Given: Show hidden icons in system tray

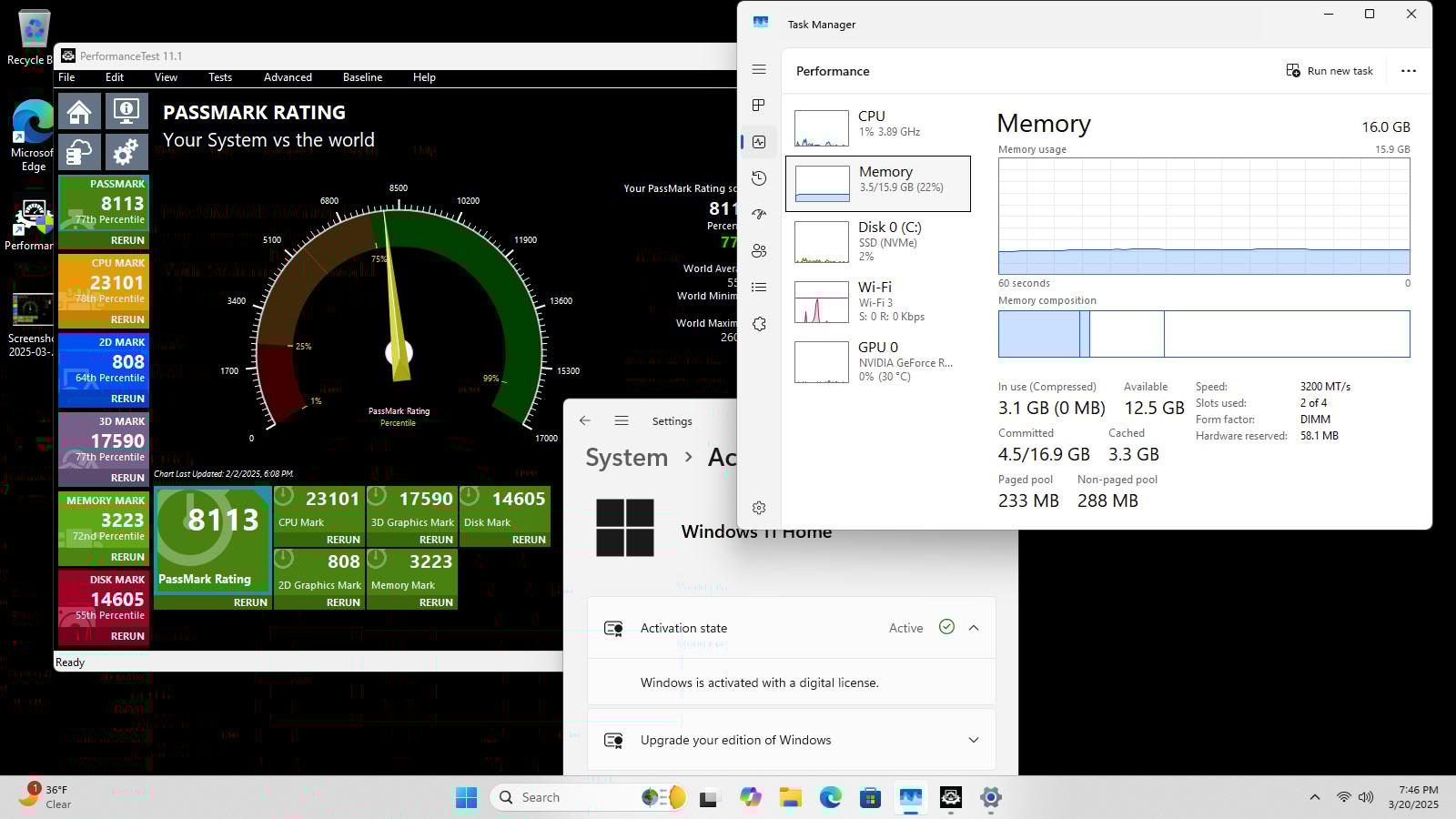Looking at the screenshot, I should [1314, 797].
